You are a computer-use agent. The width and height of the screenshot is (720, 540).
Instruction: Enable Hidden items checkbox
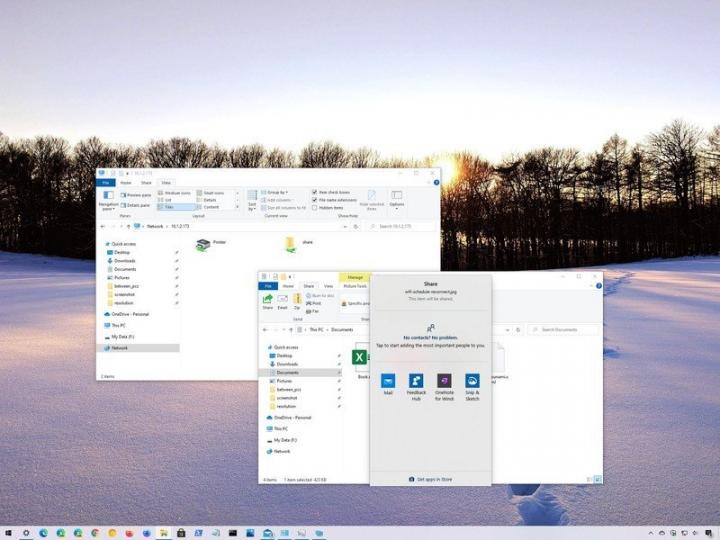tap(314, 208)
